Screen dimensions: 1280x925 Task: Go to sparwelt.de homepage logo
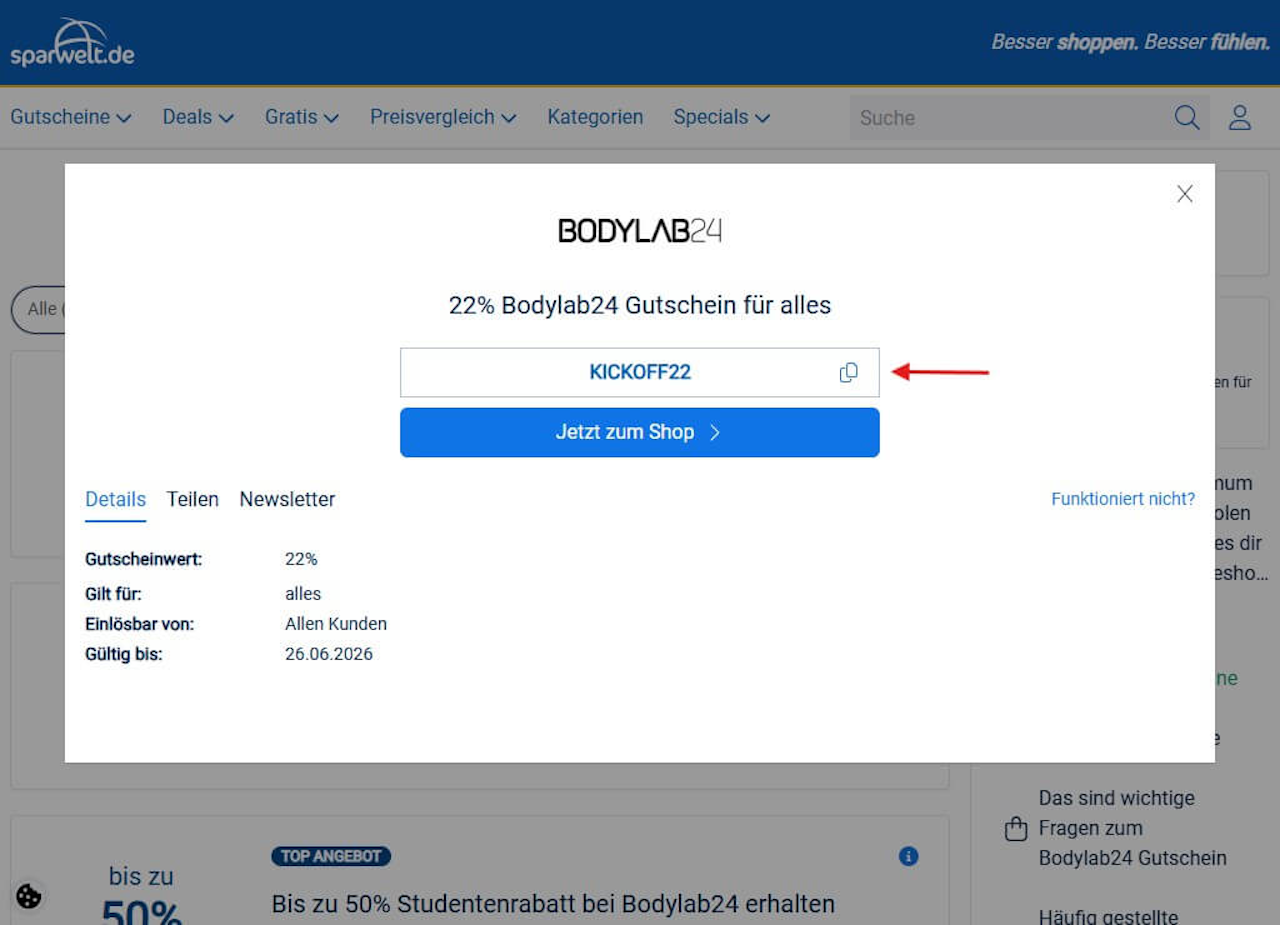coord(72,43)
